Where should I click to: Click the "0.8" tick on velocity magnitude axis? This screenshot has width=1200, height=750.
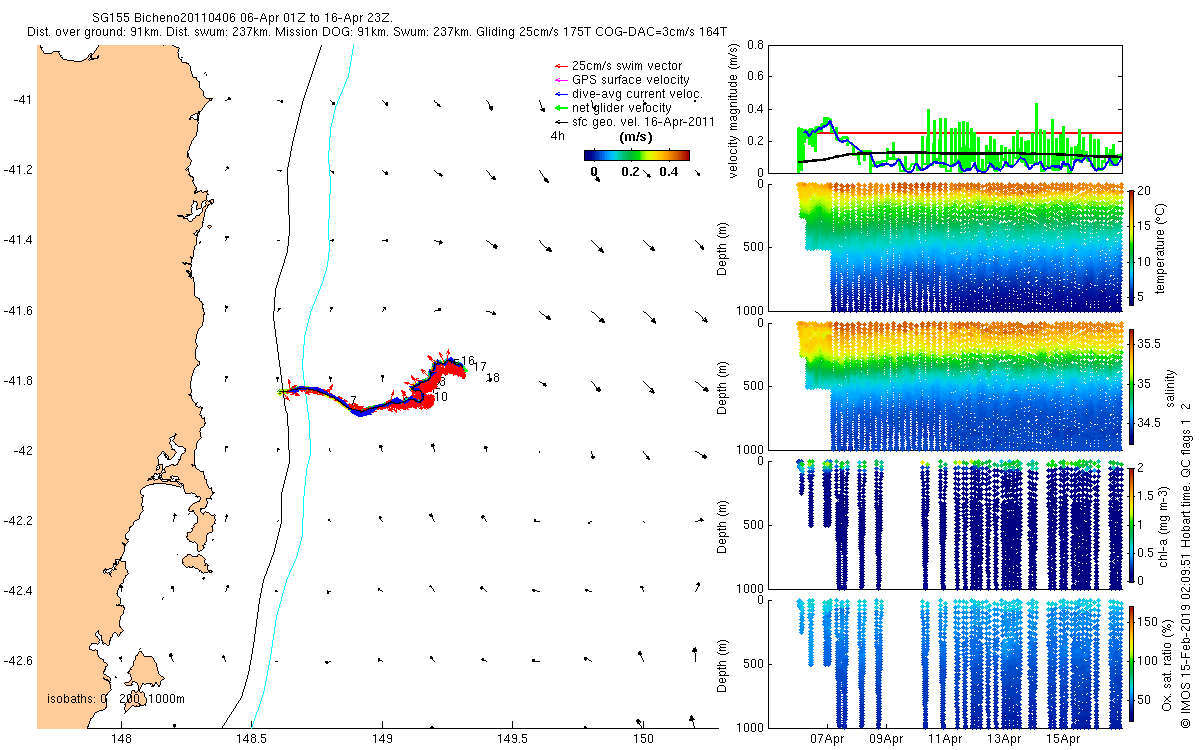[755, 45]
